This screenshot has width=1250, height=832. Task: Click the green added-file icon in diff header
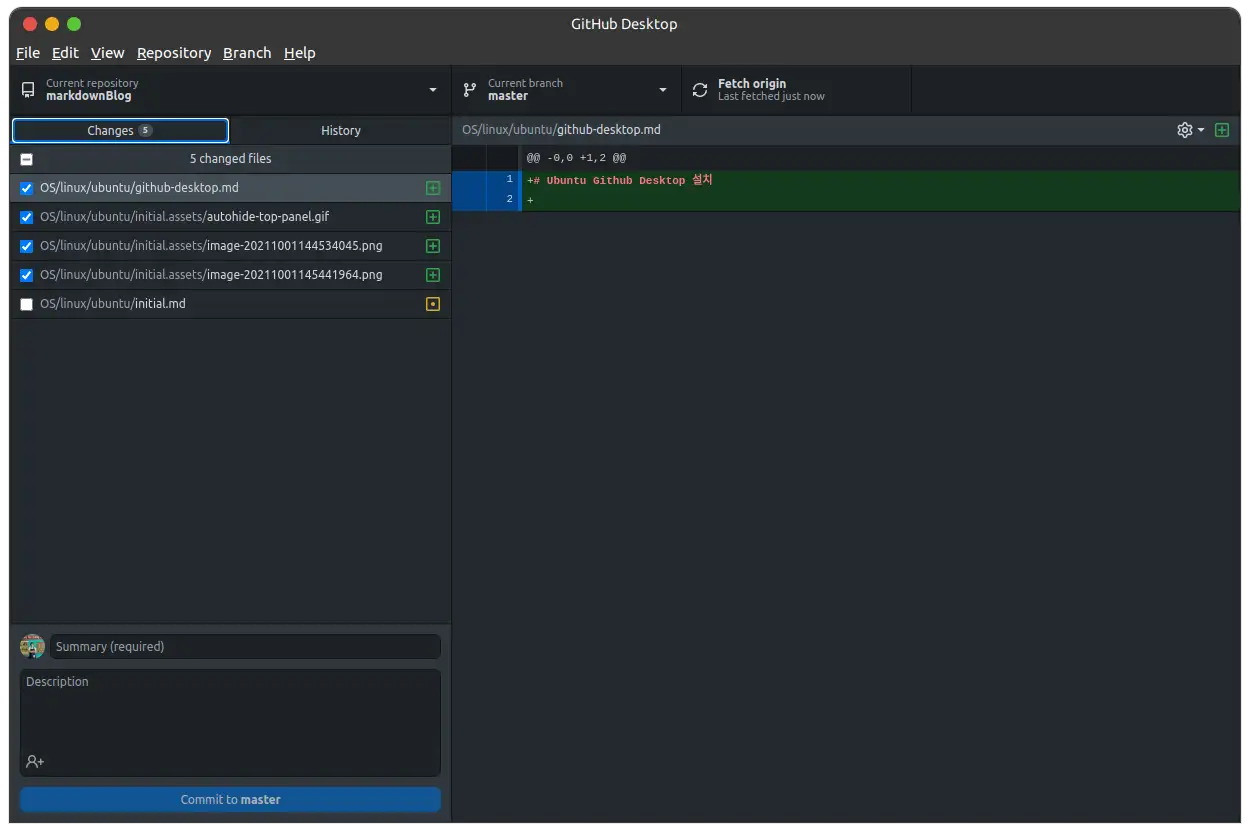coord(1222,130)
